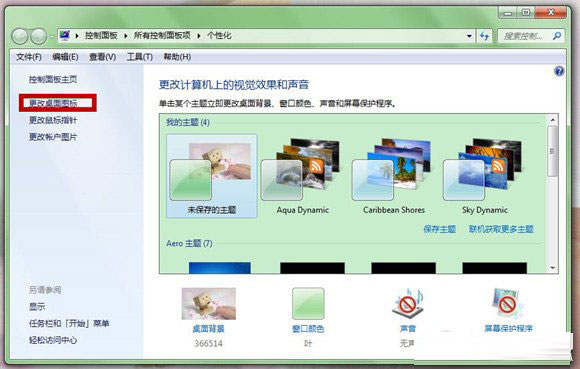Open the recent pages dropdown beside the Forward button
The height and width of the screenshot is (369, 580).
(x=52, y=36)
